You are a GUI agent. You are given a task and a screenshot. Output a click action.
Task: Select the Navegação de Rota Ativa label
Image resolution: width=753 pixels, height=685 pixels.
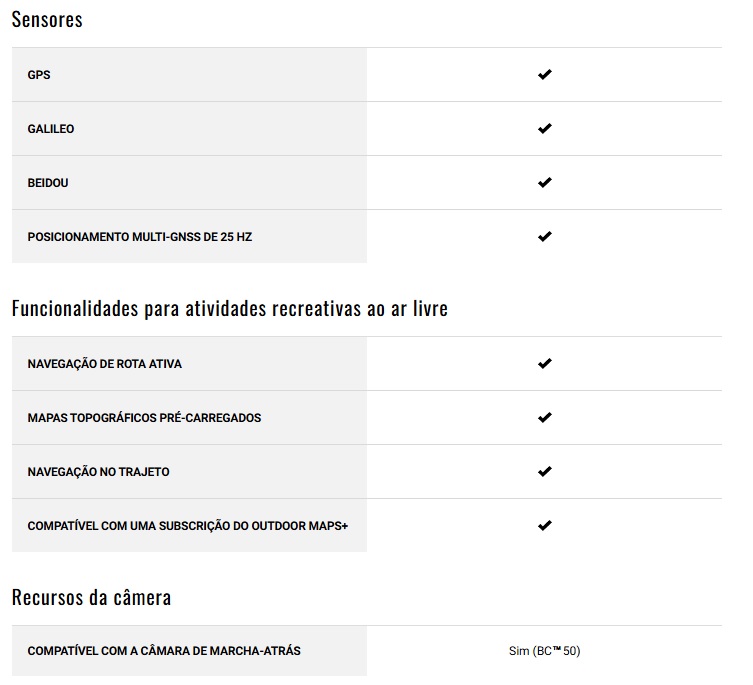[x=105, y=364]
